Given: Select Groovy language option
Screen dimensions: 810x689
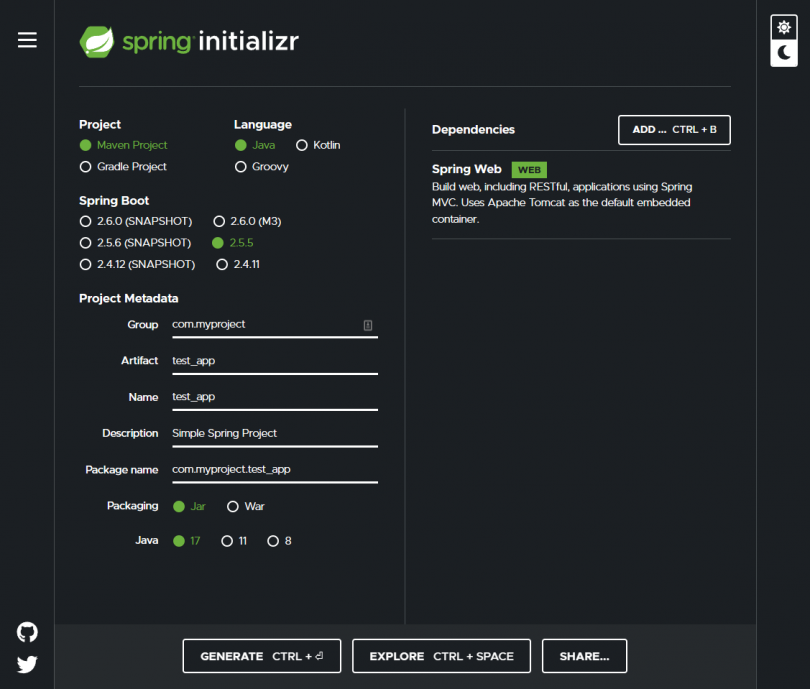Looking at the screenshot, I should click(240, 167).
